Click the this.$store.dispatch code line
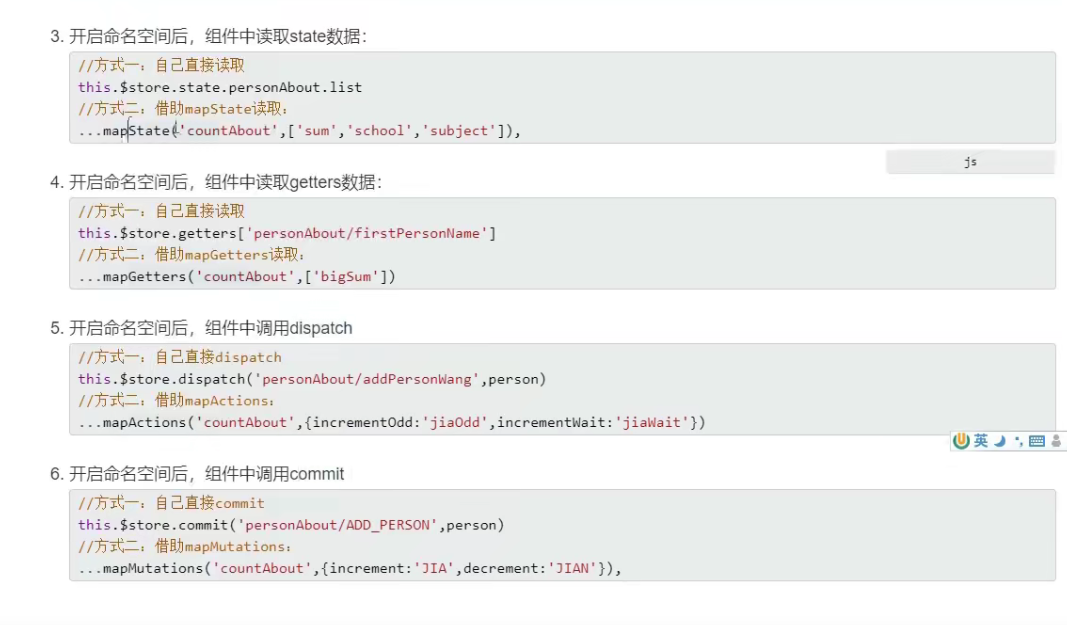 (312, 379)
